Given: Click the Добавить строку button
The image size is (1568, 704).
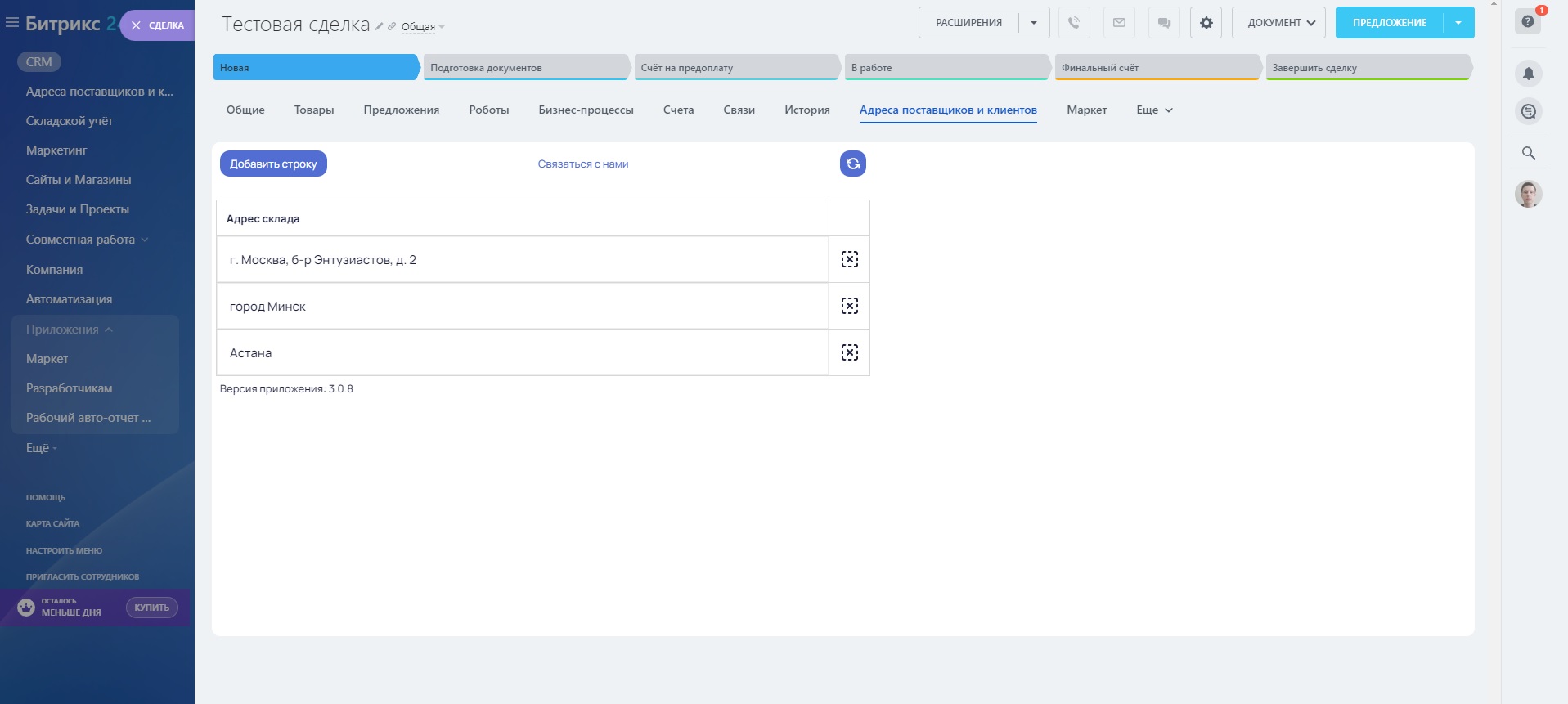Looking at the screenshot, I should click(x=273, y=164).
